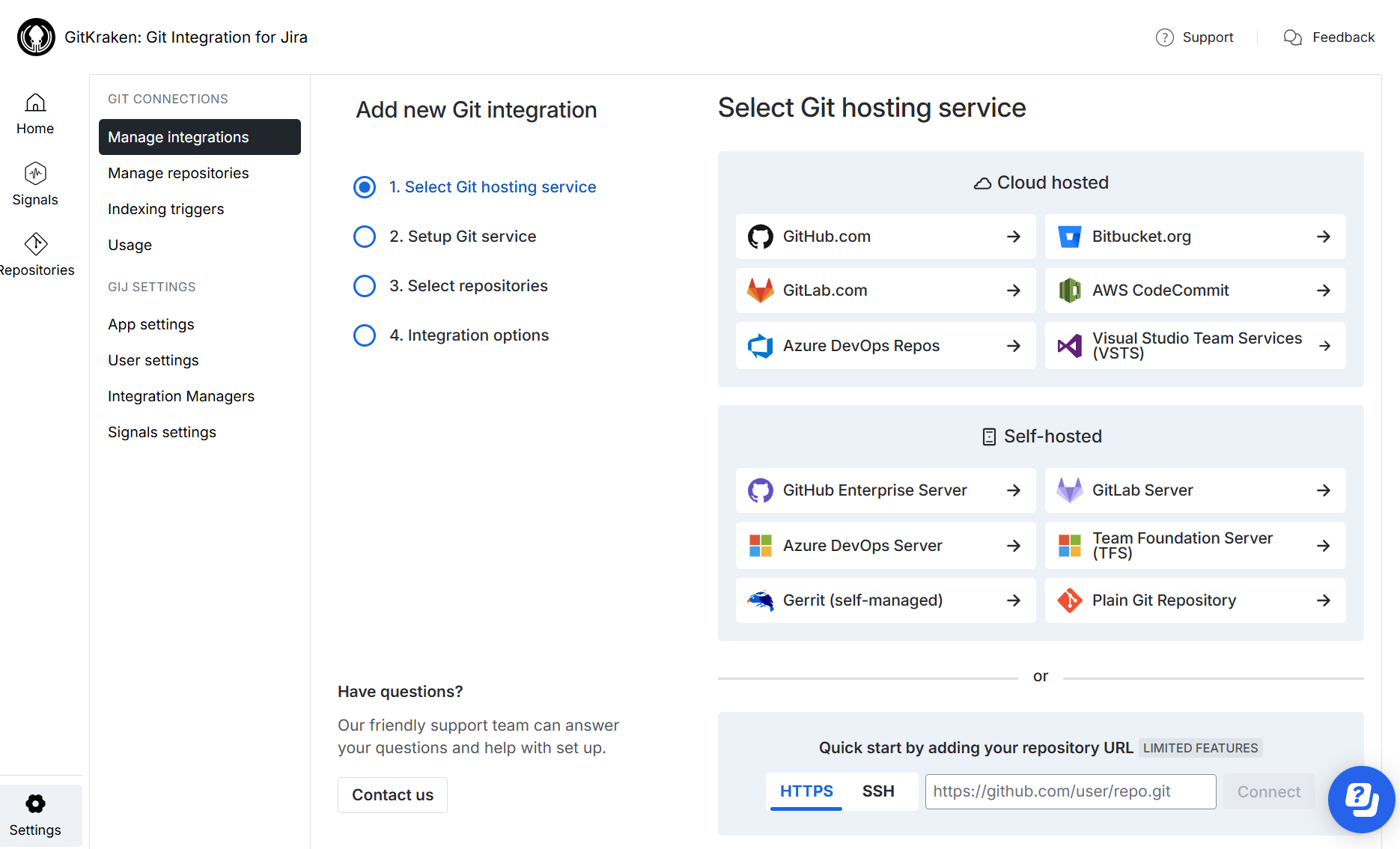This screenshot has width=1400, height=849.
Task: Click the arrow next to Plain Git Repository
Action: [x=1324, y=600]
